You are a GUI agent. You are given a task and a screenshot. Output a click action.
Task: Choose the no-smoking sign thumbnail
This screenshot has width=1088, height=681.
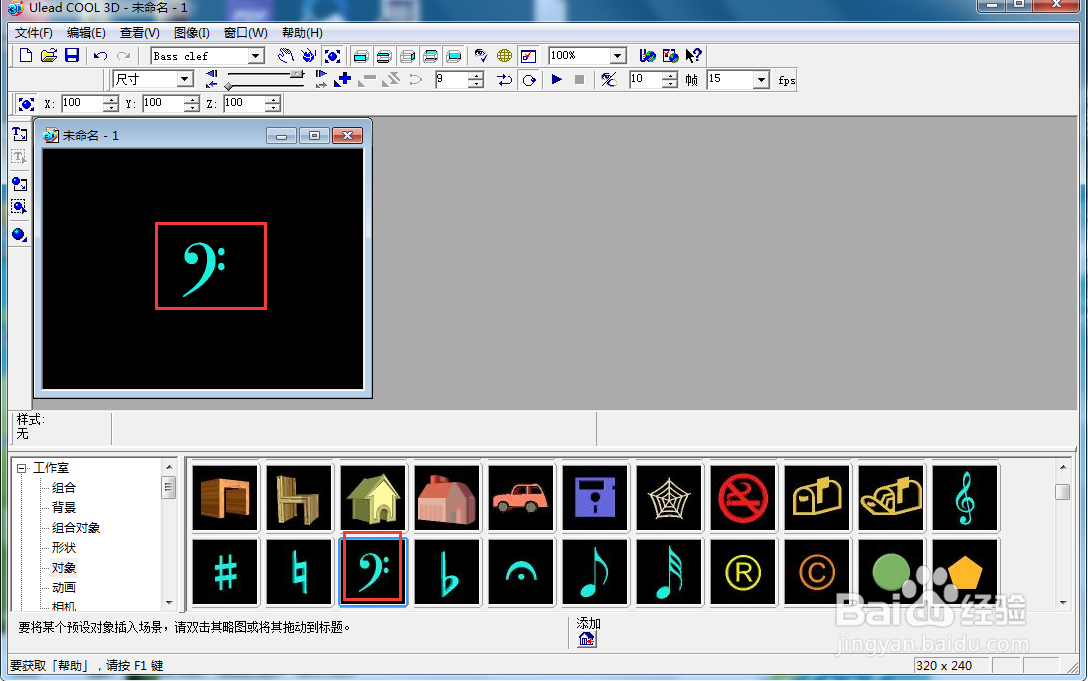click(743, 498)
